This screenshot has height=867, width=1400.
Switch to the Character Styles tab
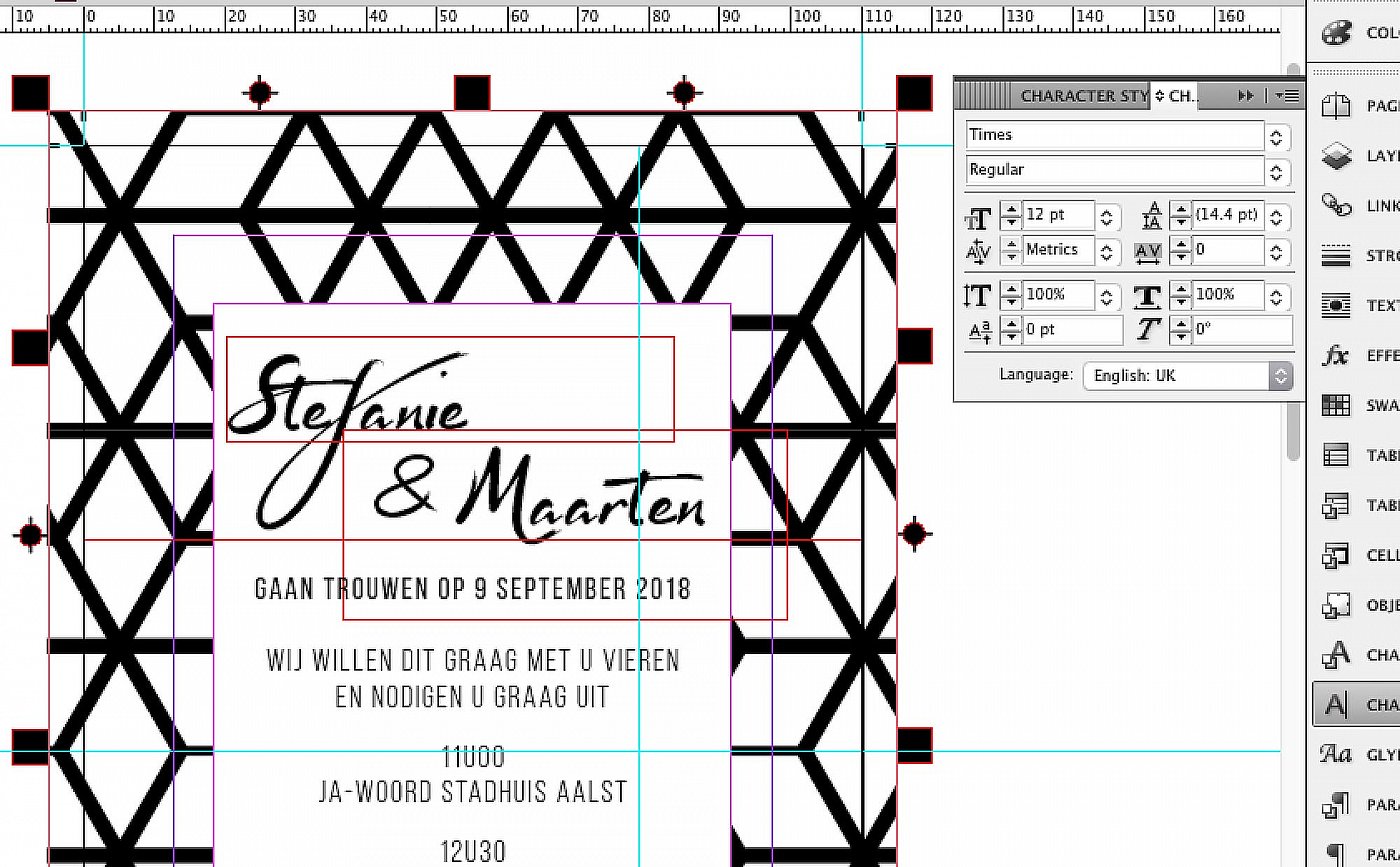[1083, 96]
